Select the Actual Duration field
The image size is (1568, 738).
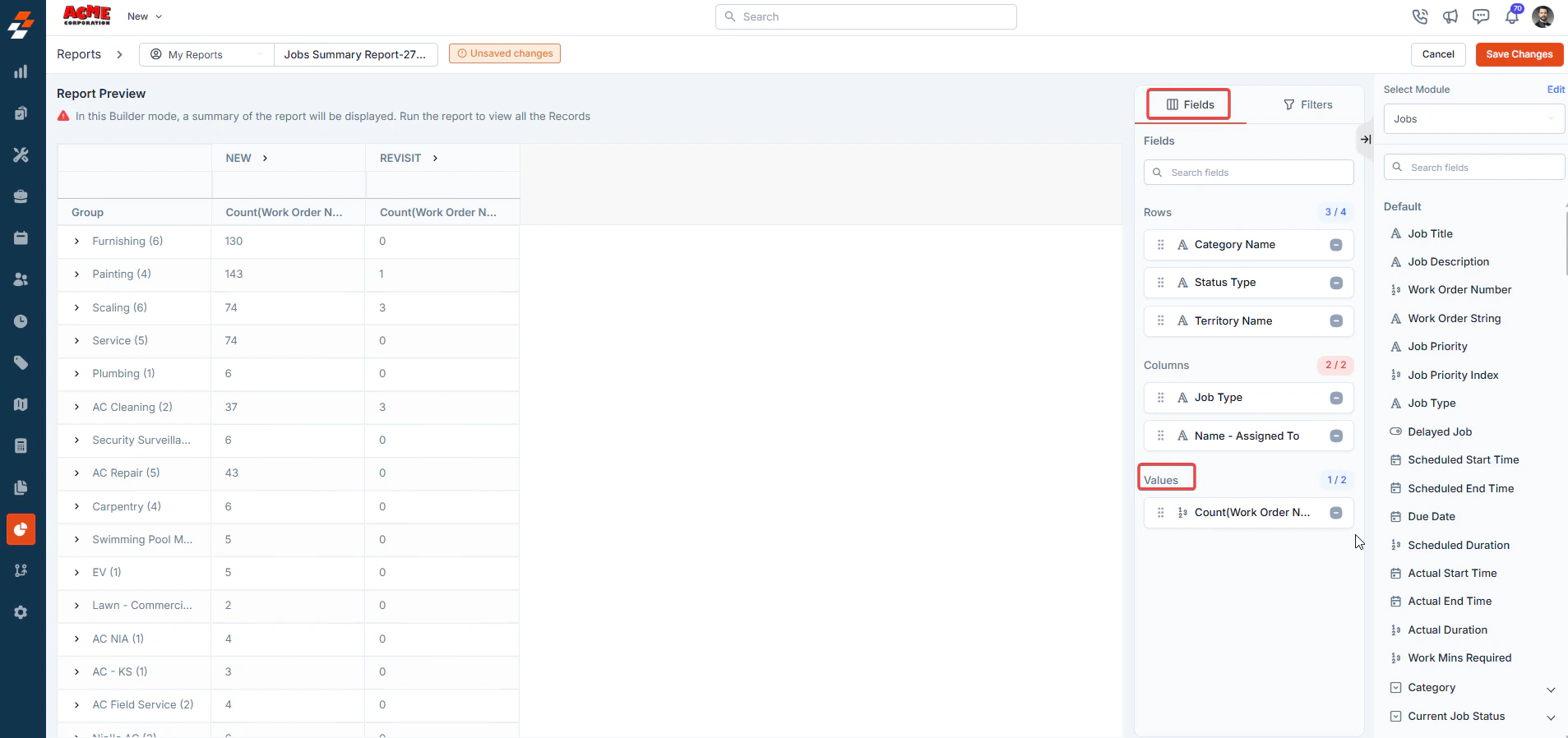point(1447,630)
